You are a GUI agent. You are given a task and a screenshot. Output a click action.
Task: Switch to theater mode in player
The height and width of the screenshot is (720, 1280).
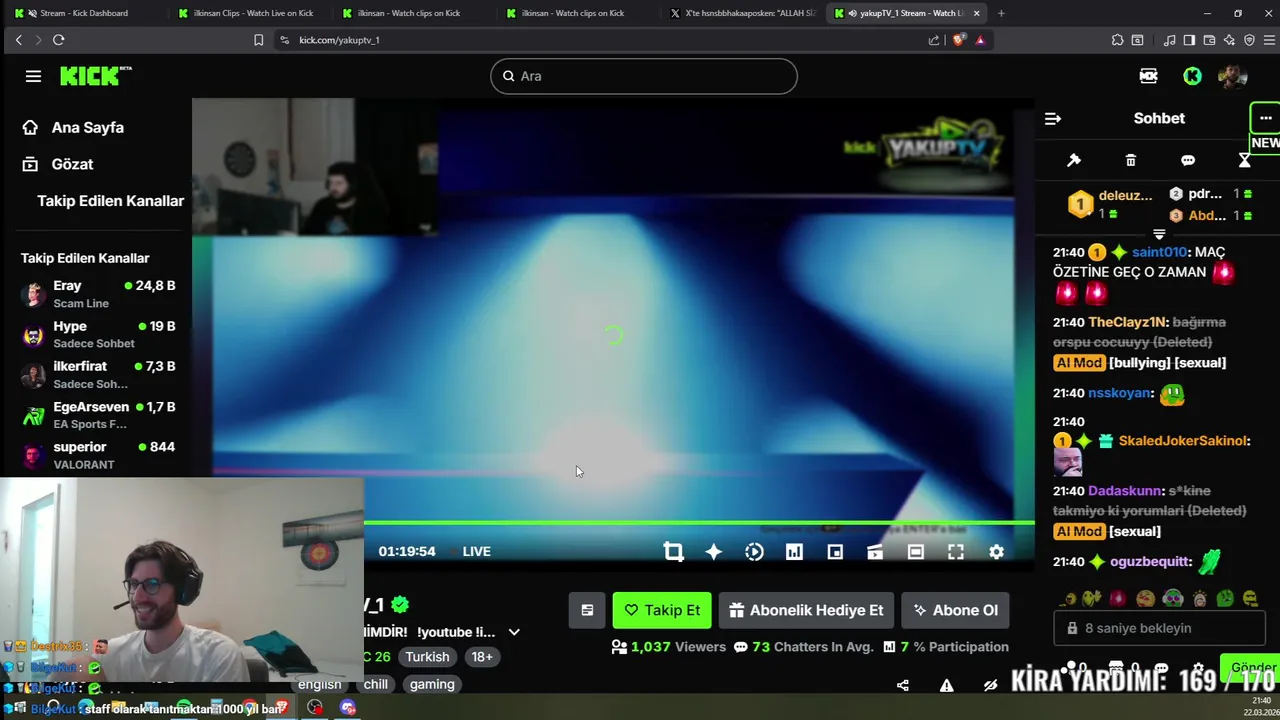coord(915,552)
